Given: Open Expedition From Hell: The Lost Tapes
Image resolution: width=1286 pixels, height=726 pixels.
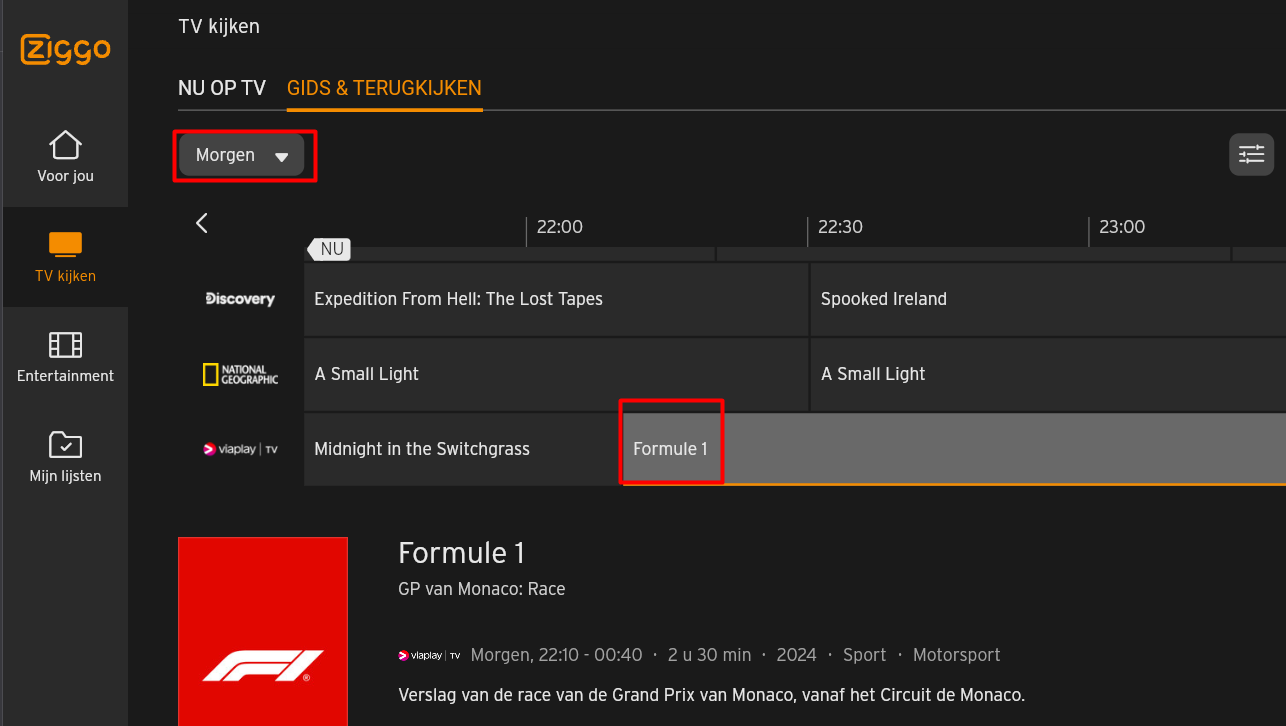Looking at the screenshot, I should point(556,299).
